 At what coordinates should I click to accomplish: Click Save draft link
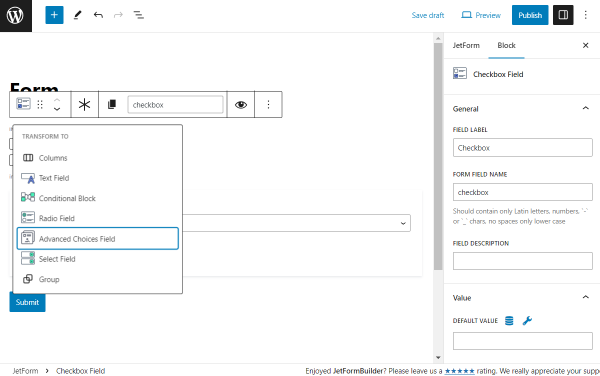coord(428,15)
